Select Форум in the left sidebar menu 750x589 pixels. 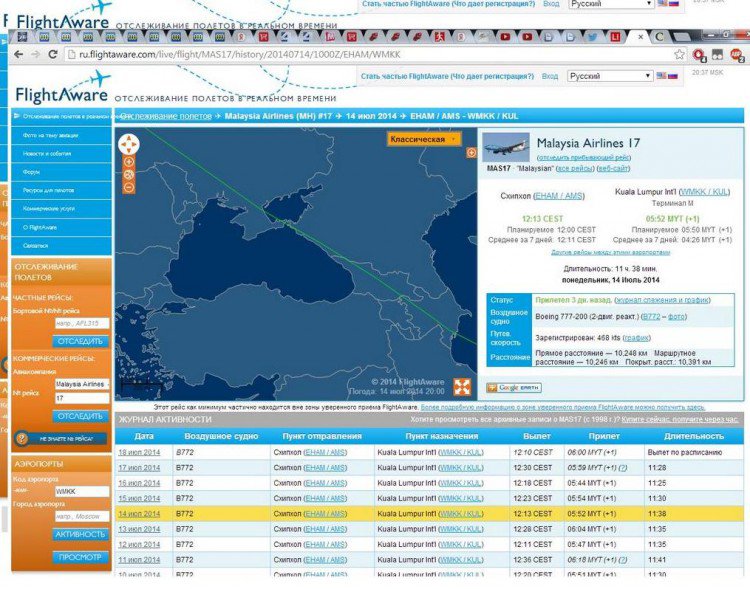click(x=34, y=171)
